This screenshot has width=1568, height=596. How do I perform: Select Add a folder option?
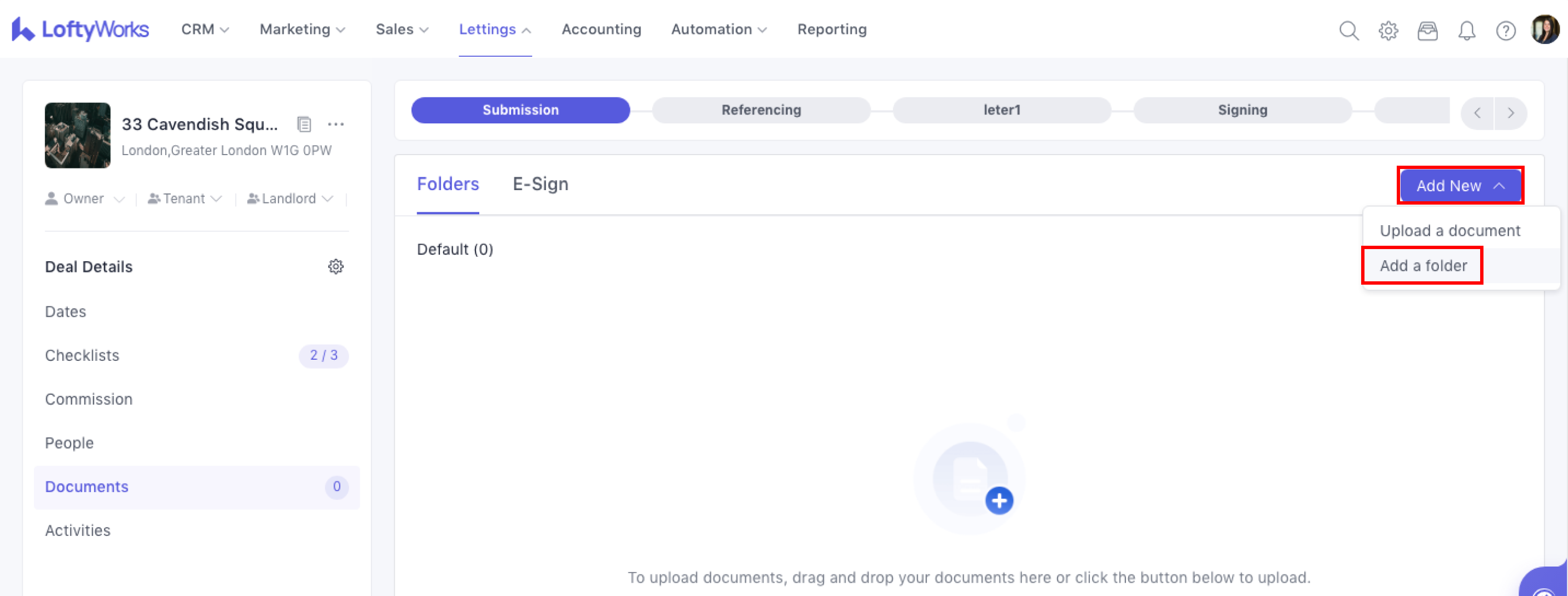[x=1422, y=265]
